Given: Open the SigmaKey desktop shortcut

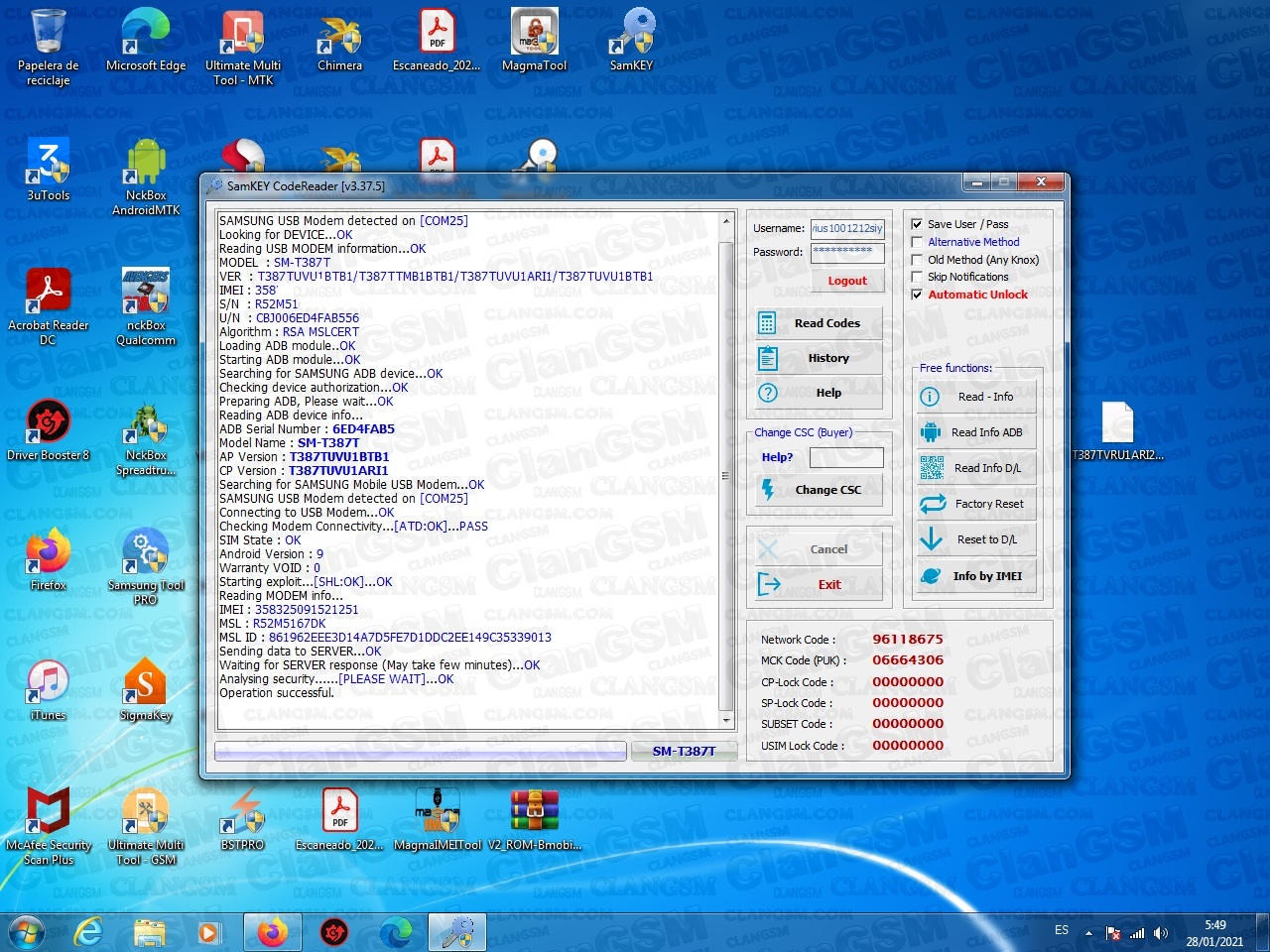Looking at the screenshot, I should tap(146, 689).
